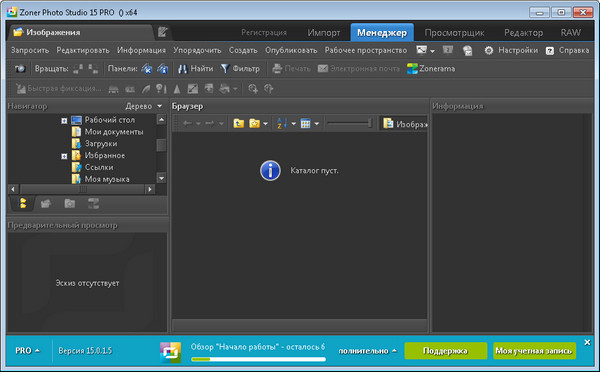Click the feather icon in edit toolbar
The width and height of the screenshot is (600, 372).
click(146, 89)
